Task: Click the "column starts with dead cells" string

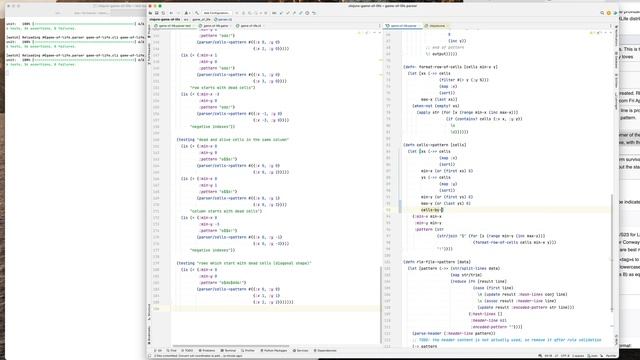Action: coord(226,211)
